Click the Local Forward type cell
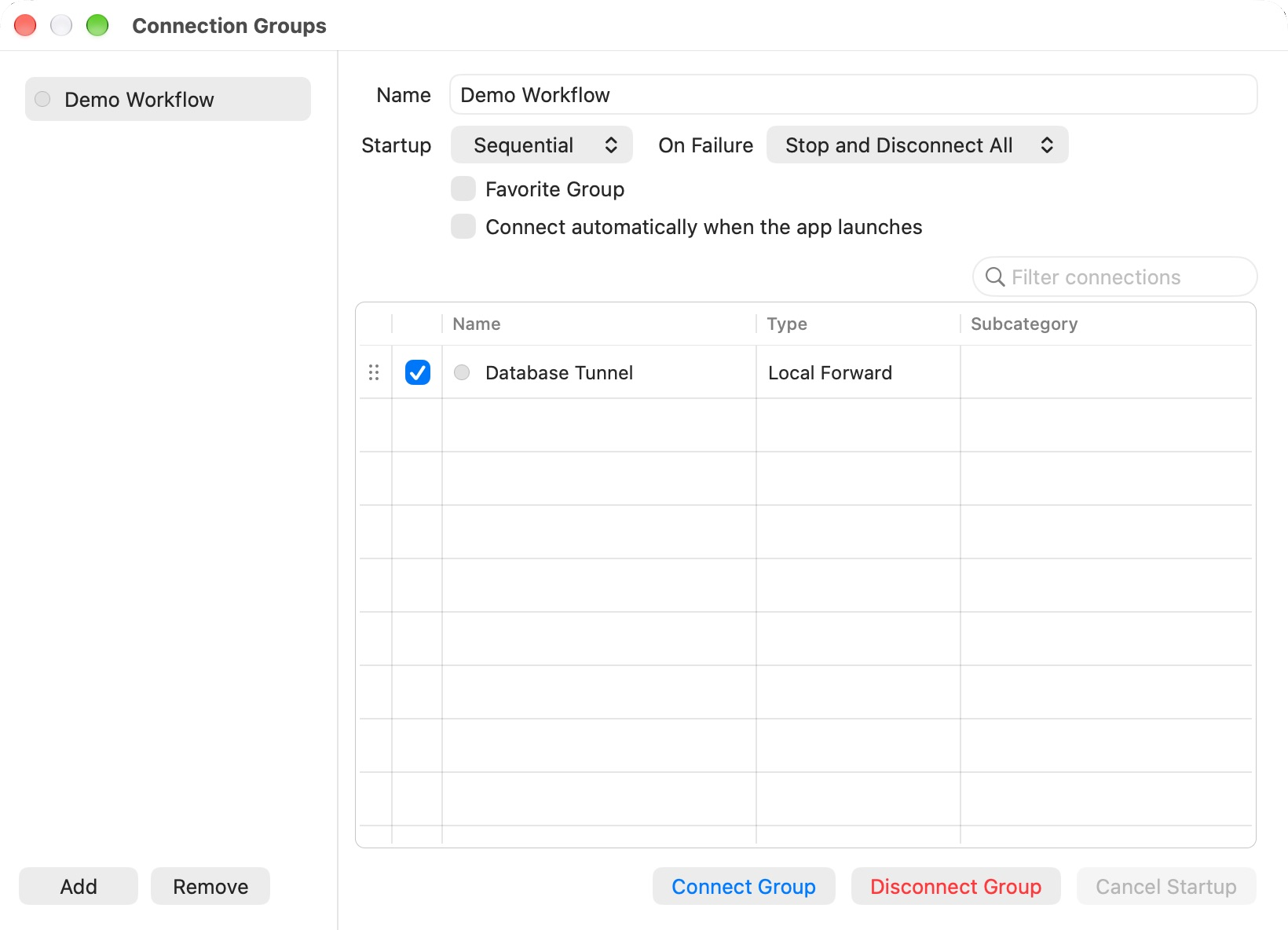This screenshot has height=930, width=1288. coord(858,372)
